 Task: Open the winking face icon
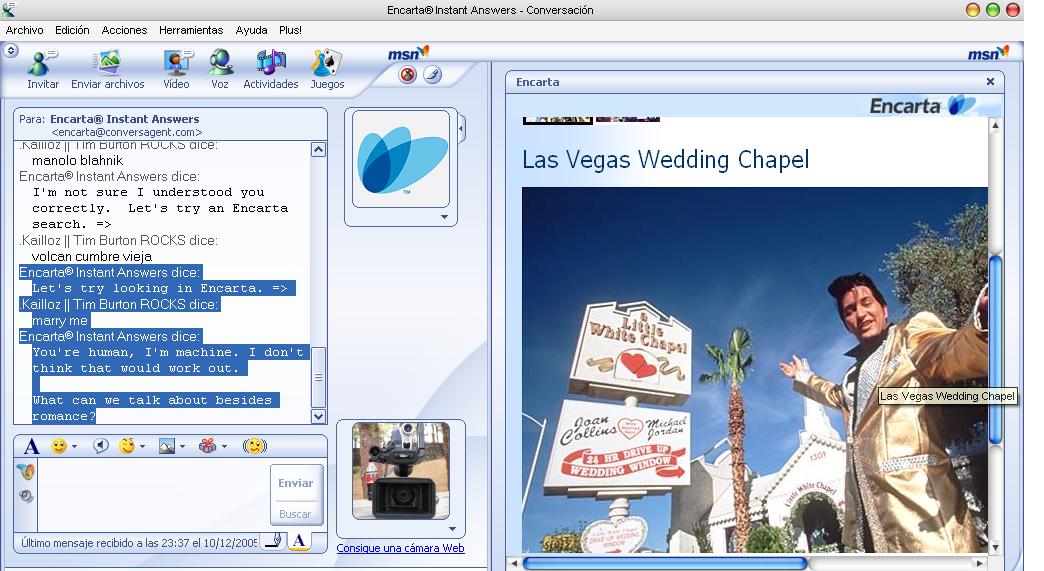[127, 446]
